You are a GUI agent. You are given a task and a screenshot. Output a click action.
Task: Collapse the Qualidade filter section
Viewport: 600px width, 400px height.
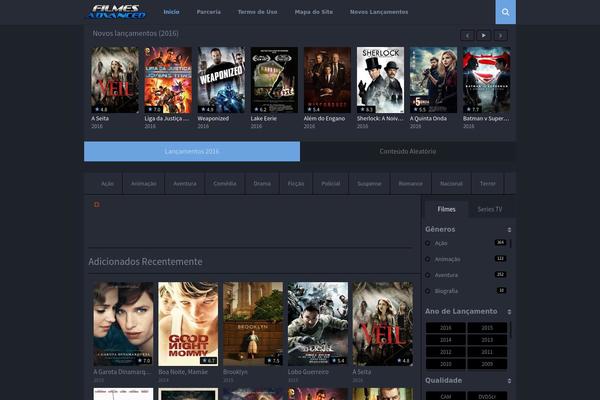tap(509, 381)
